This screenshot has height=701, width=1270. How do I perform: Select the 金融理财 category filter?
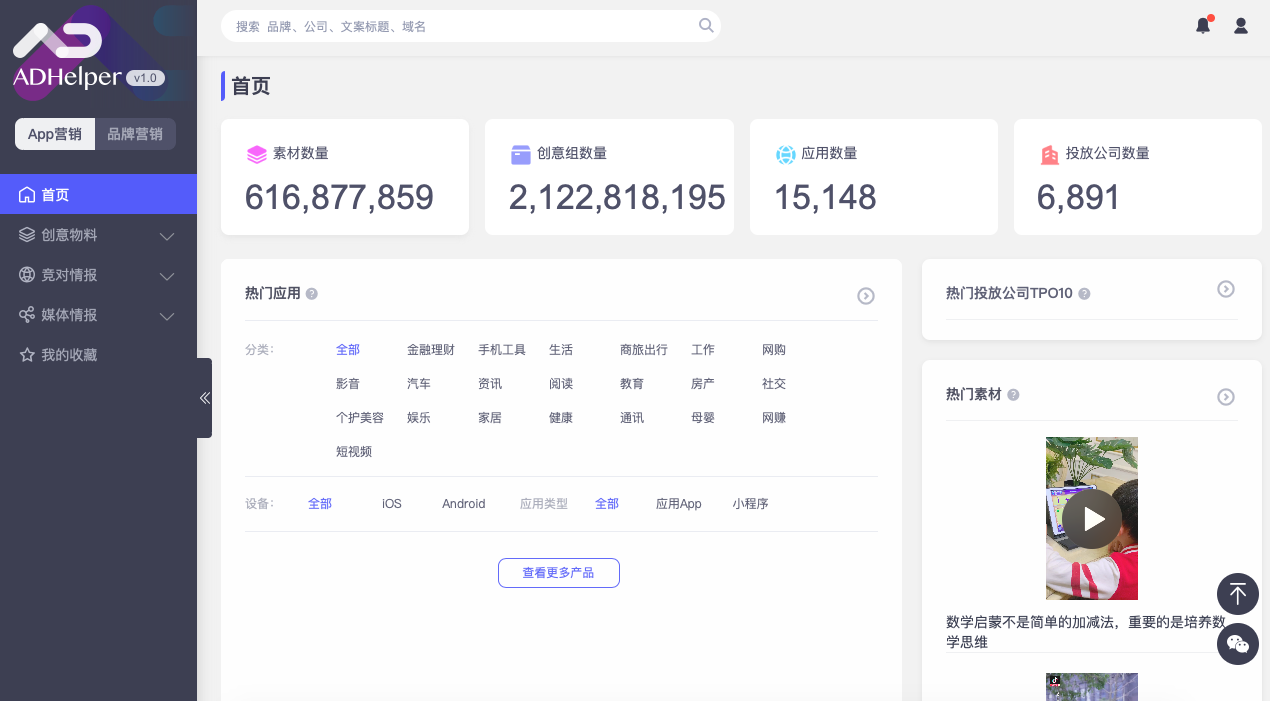tap(431, 350)
